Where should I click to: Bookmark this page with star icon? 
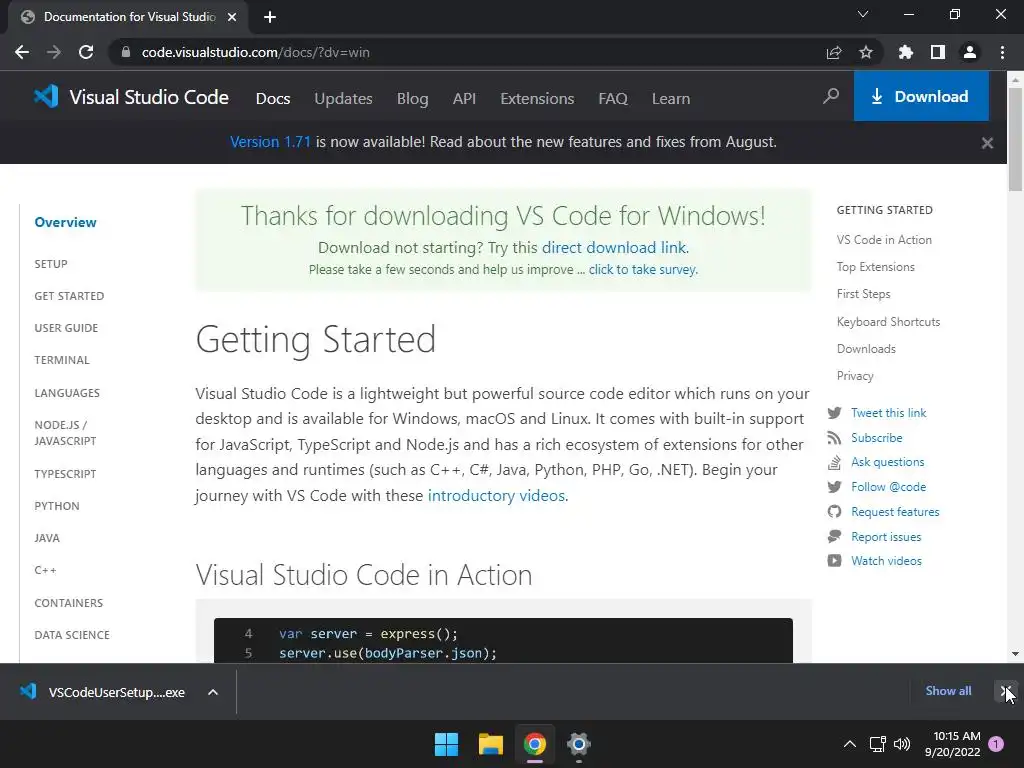point(866,52)
